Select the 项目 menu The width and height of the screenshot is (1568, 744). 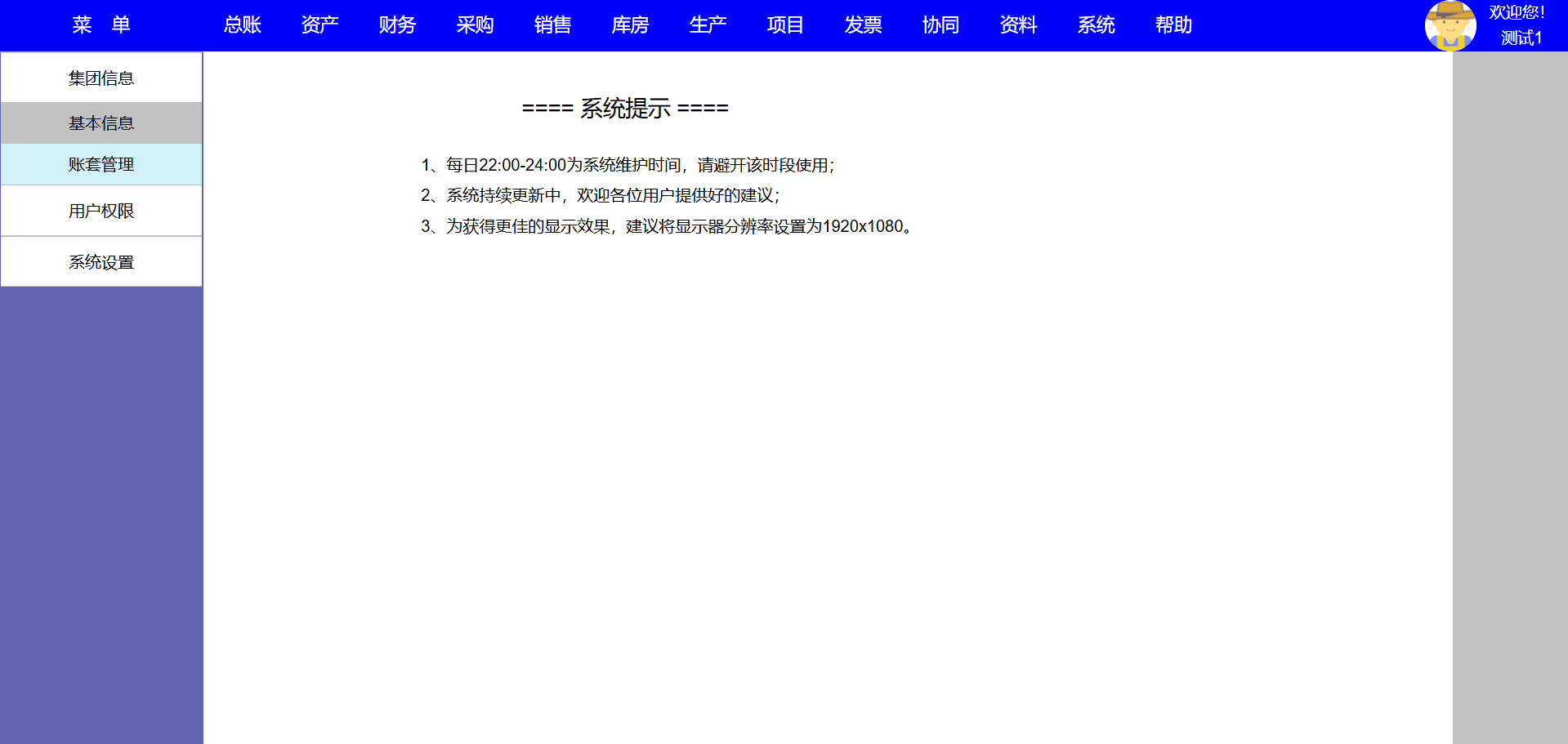[x=786, y=25]
